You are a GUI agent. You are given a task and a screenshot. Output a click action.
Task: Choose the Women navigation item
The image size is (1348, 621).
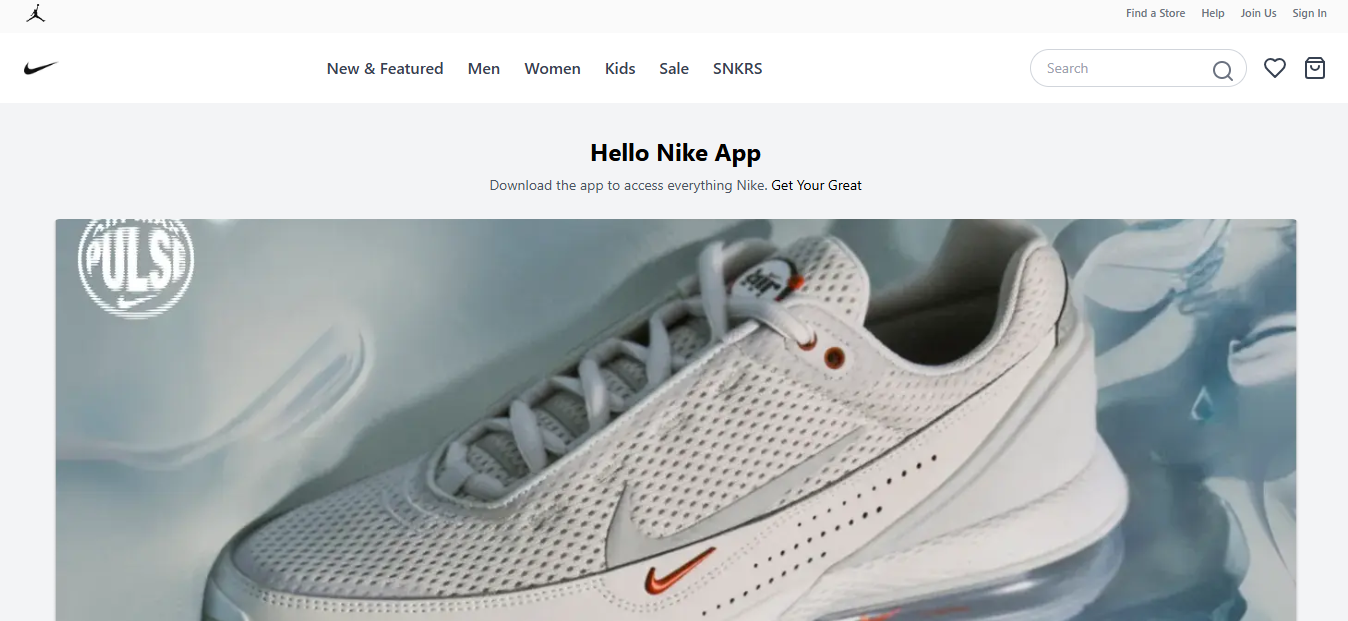(x=552, y=69)
